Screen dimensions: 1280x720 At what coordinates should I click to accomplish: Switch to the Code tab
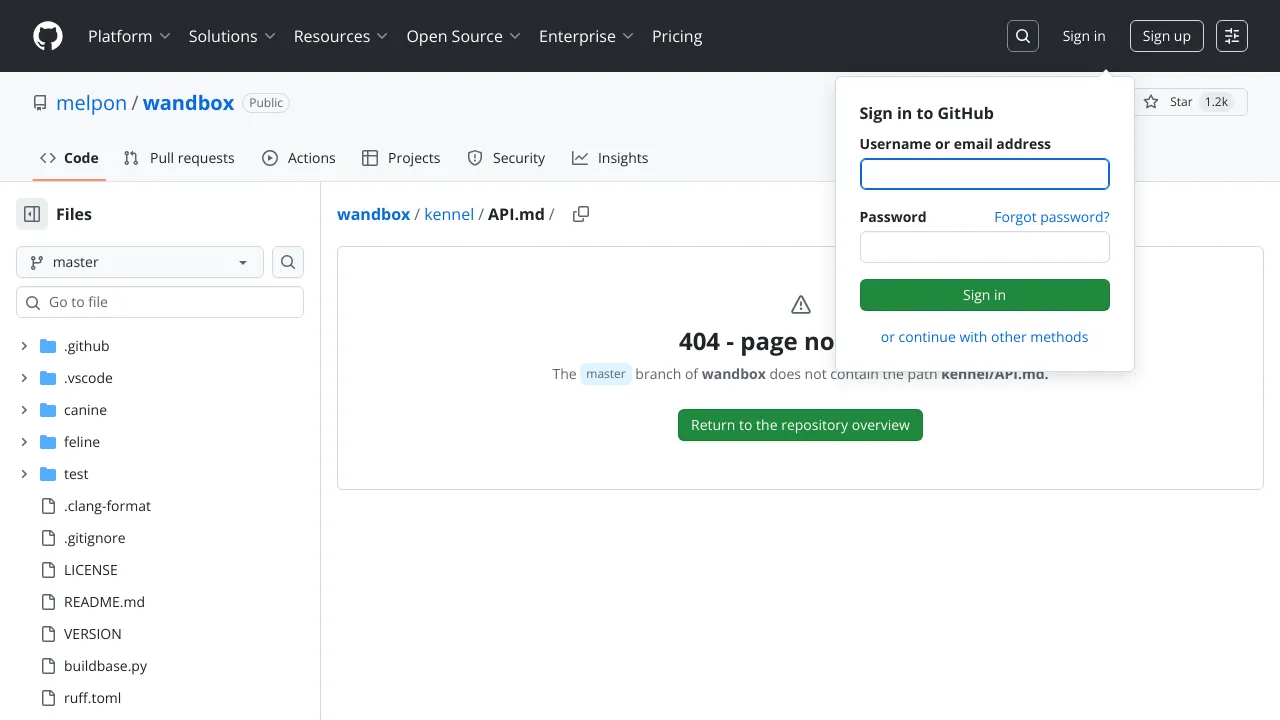click(69, 158)
